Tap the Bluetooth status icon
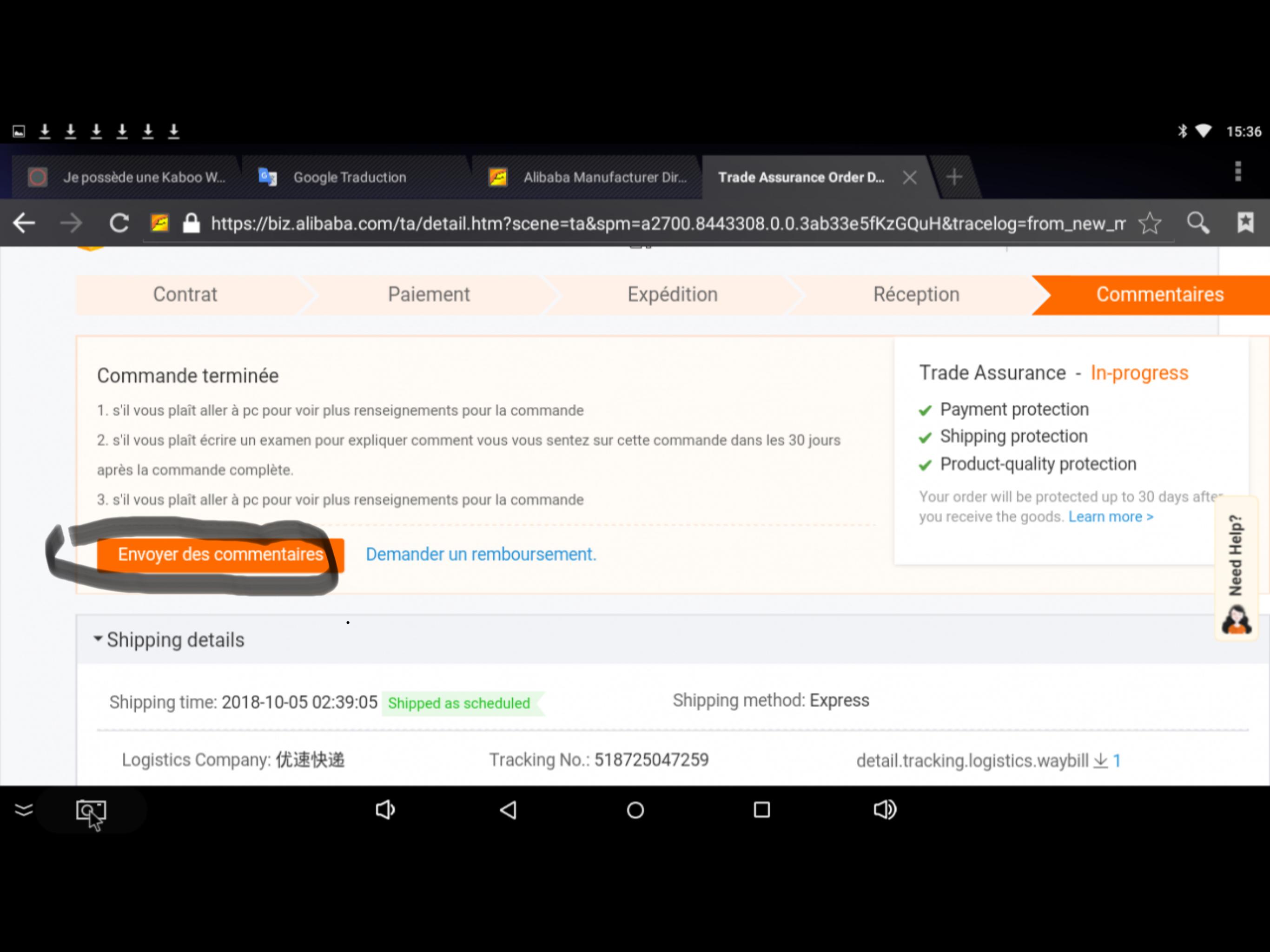Screen dimensions: 1270x952 tap(1182, 132)
